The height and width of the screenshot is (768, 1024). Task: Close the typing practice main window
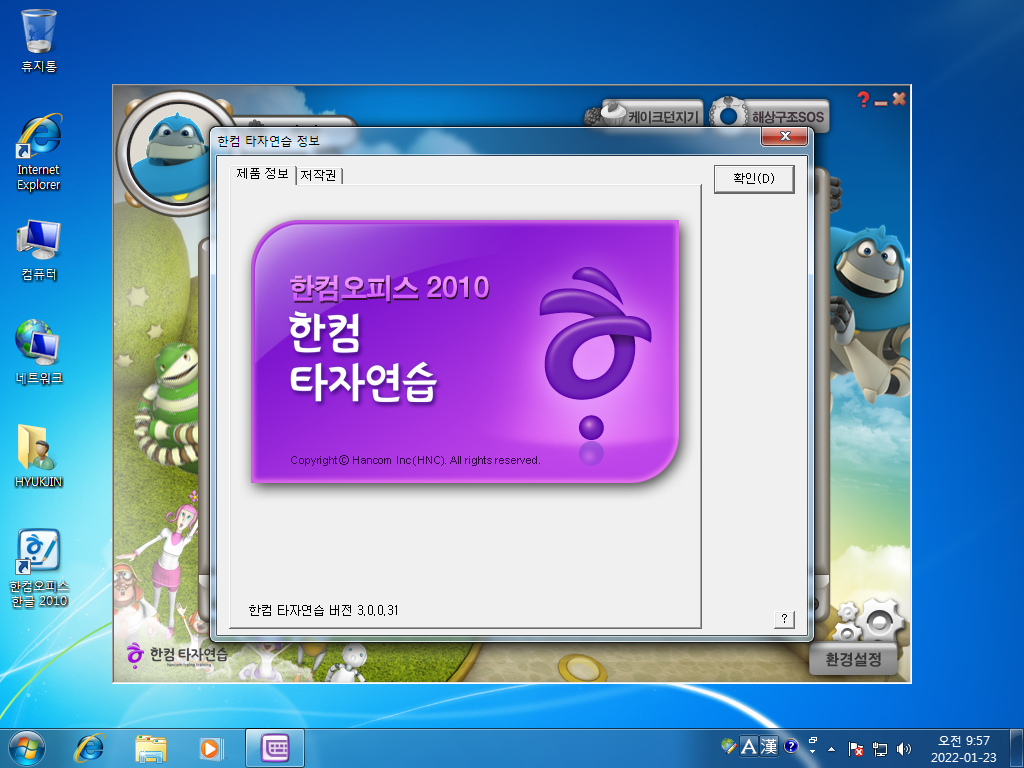click(x=899, y=99)
